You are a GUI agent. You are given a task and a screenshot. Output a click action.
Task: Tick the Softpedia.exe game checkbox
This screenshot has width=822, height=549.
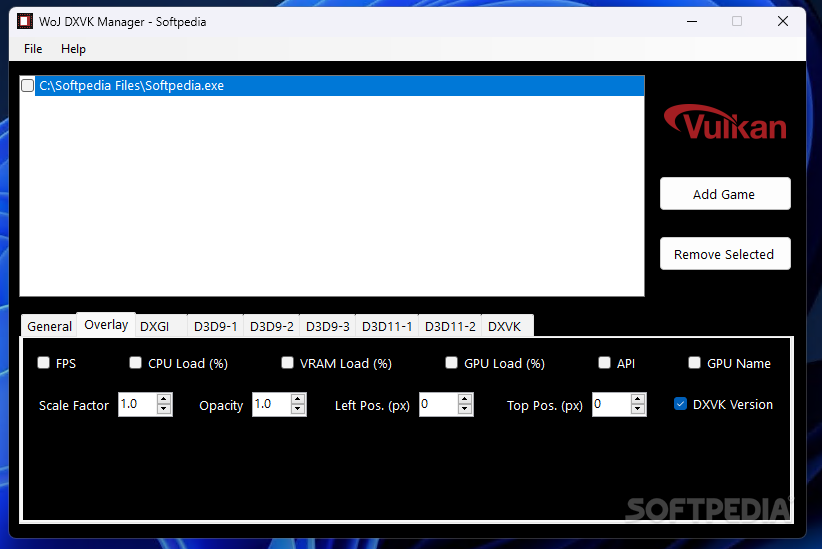point(28,85)
